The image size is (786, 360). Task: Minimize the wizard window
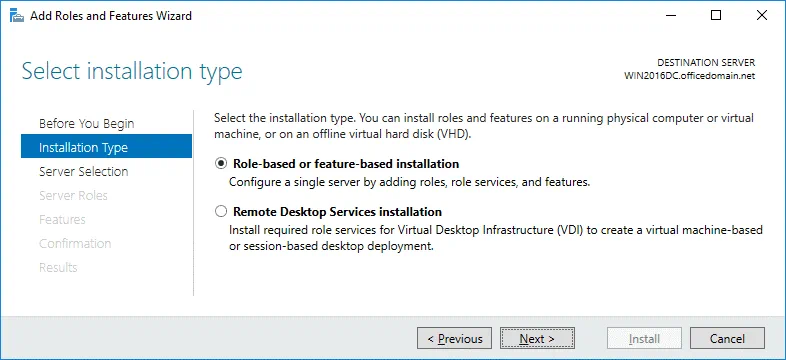tap(670, 16)
